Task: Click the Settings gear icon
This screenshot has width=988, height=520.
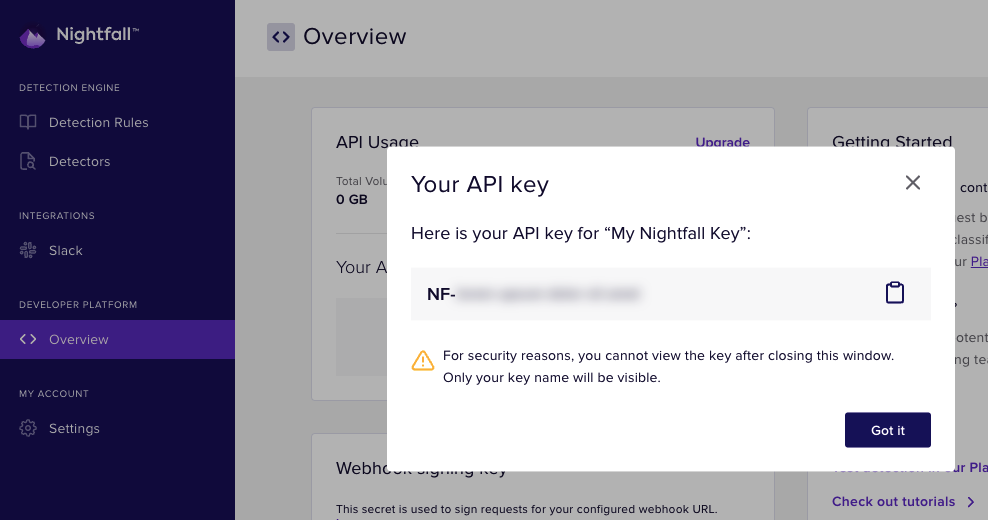Action: click(28, 429)
